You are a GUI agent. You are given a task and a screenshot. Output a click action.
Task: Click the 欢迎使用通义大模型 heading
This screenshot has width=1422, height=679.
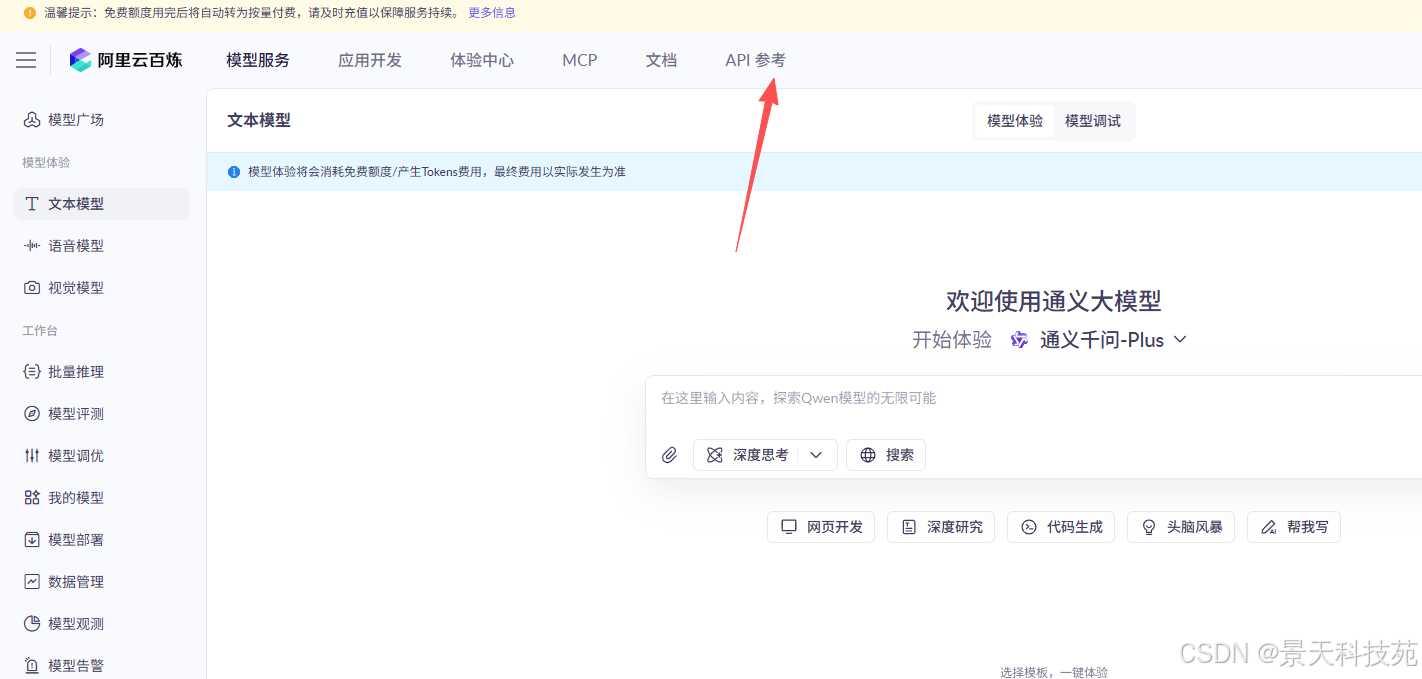coord(1054,301)
